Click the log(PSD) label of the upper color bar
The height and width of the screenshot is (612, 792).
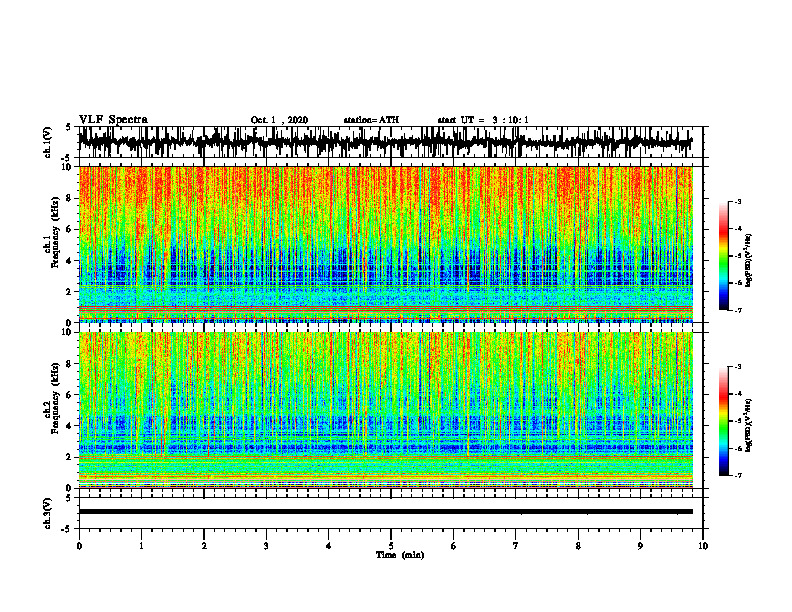tap(749, 260)
